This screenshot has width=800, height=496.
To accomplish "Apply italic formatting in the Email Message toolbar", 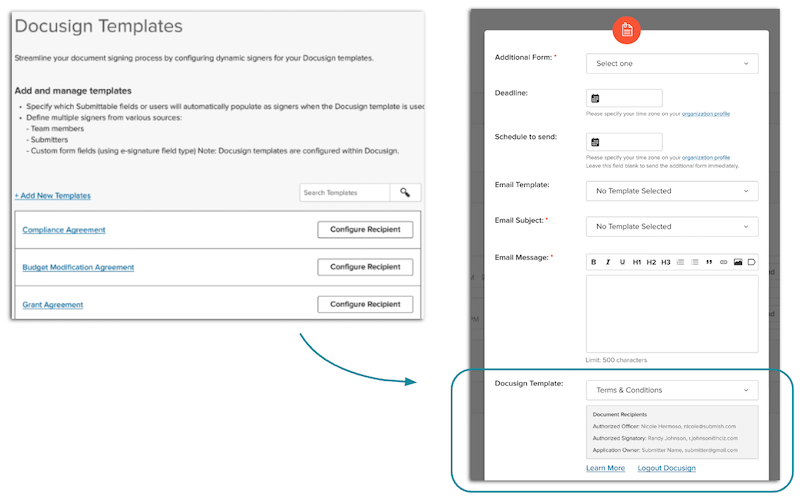I will pos(608,262).
